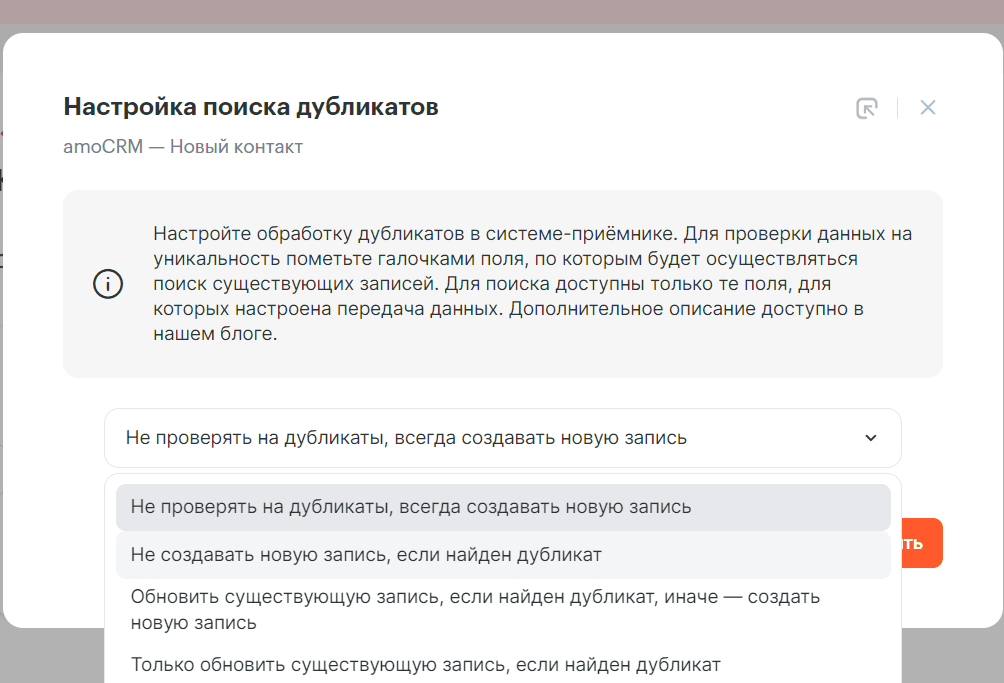Choose 'Не создавать новую запись, если найден дубликат'
Viewport: 1004px width, 683px height.
[366, 554]
